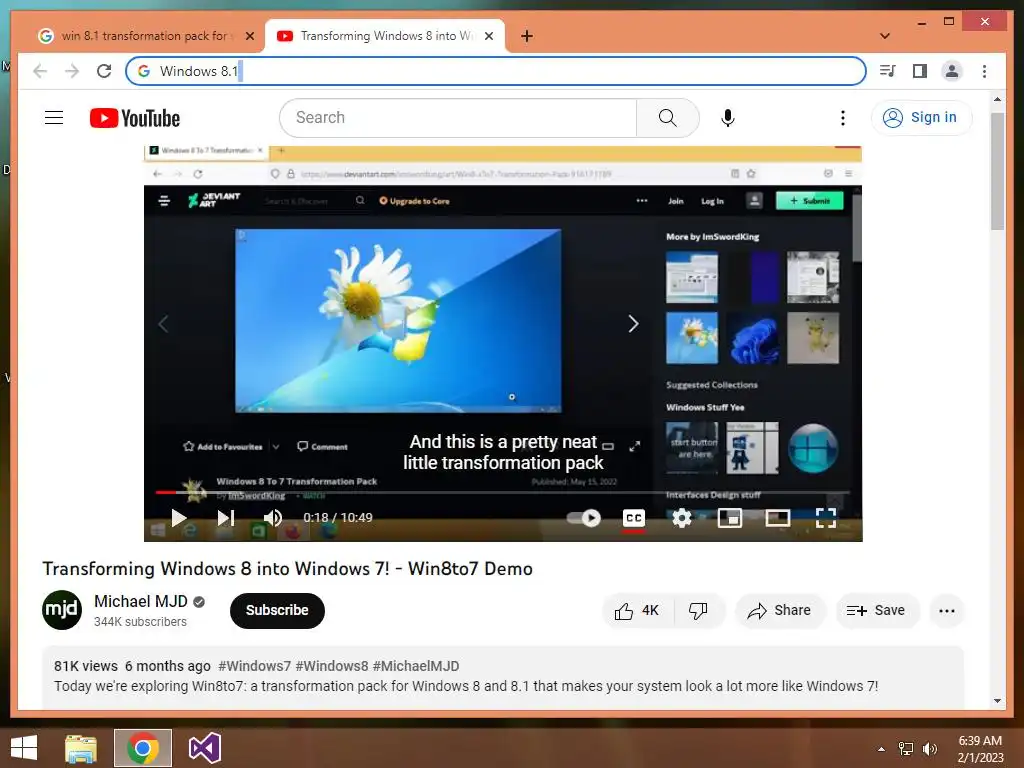The height and width of the screenshot is (768, 1024).
Task: Open File Explorer from the taskbar
Action: (81, 748)
